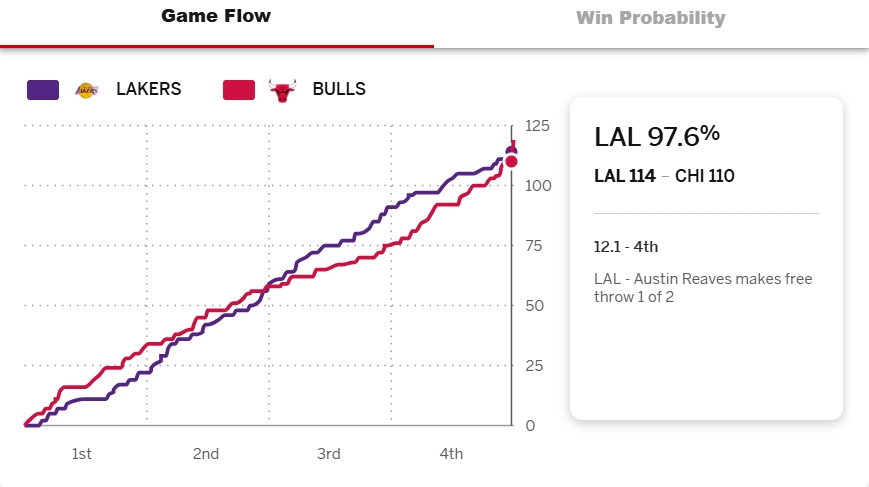Click the LAKERS legend label
The image size is (869, 487).
tap(148, 89)
